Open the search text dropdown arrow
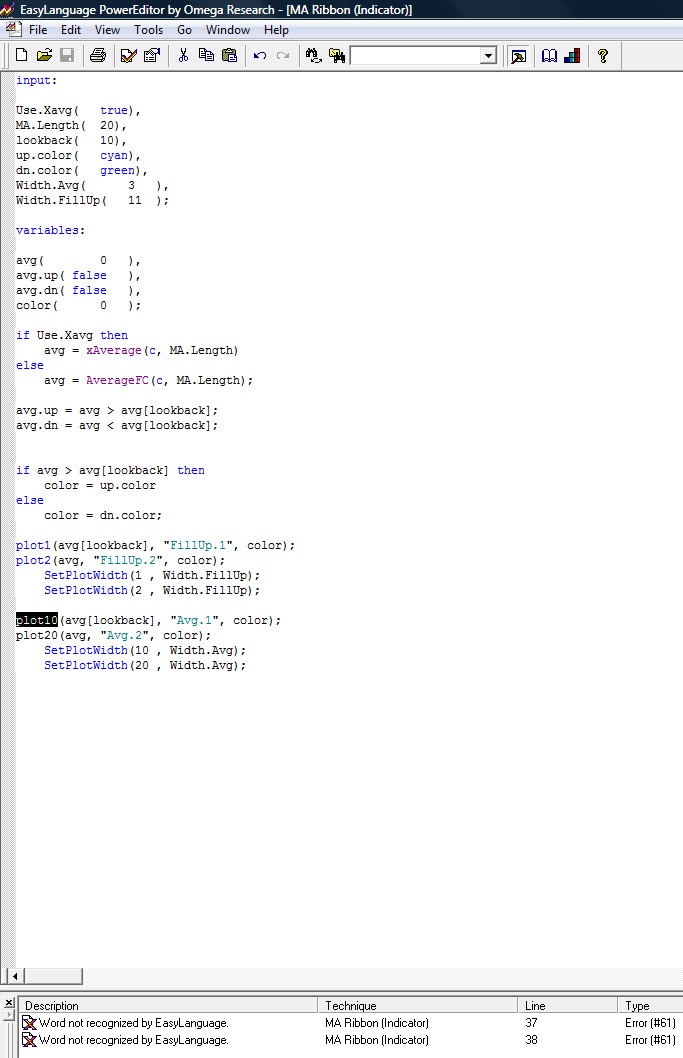This screenshot has height=1058, width=683. pos(489,56)
